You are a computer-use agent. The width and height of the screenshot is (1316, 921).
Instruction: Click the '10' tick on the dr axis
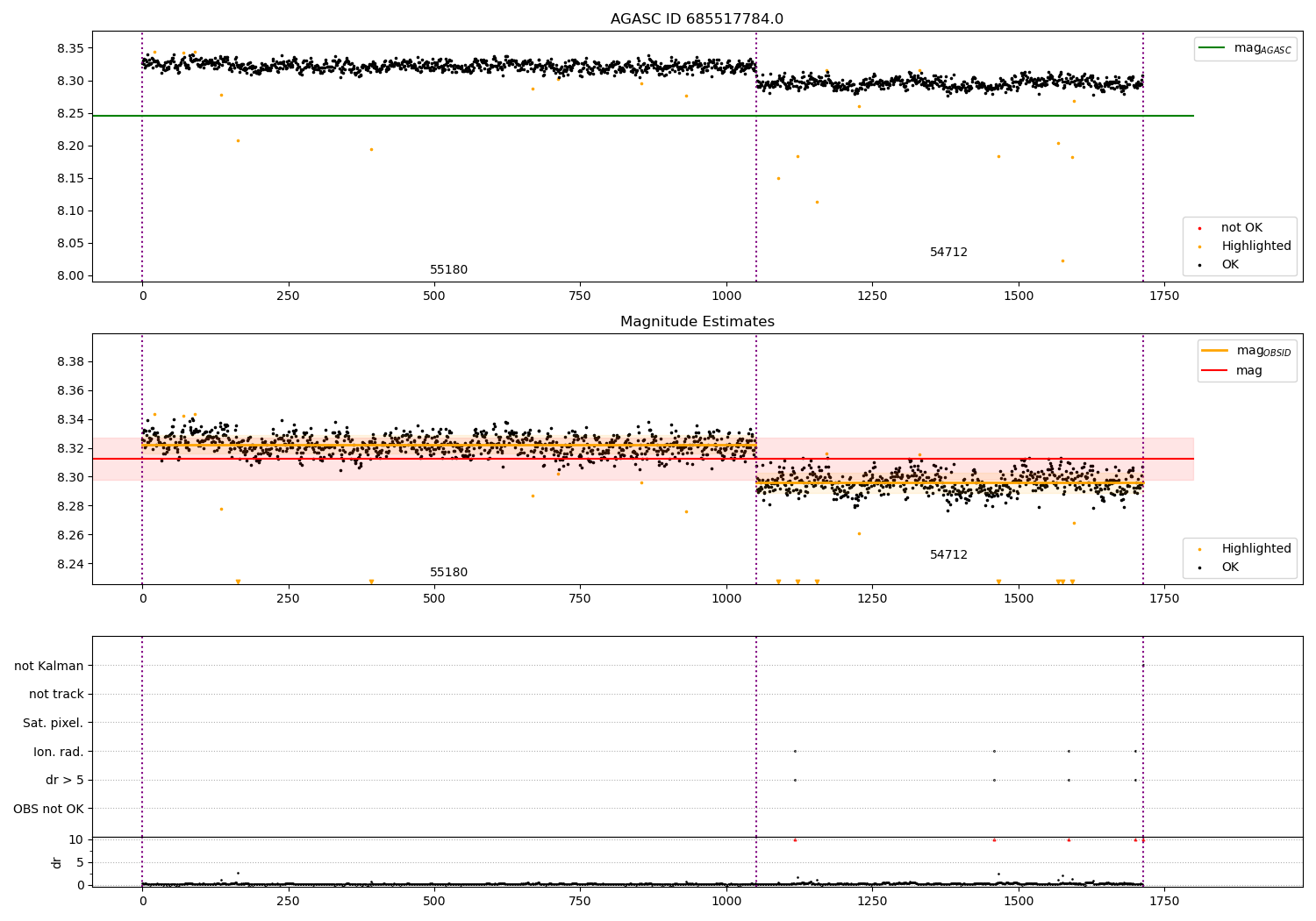pos(76,839)
